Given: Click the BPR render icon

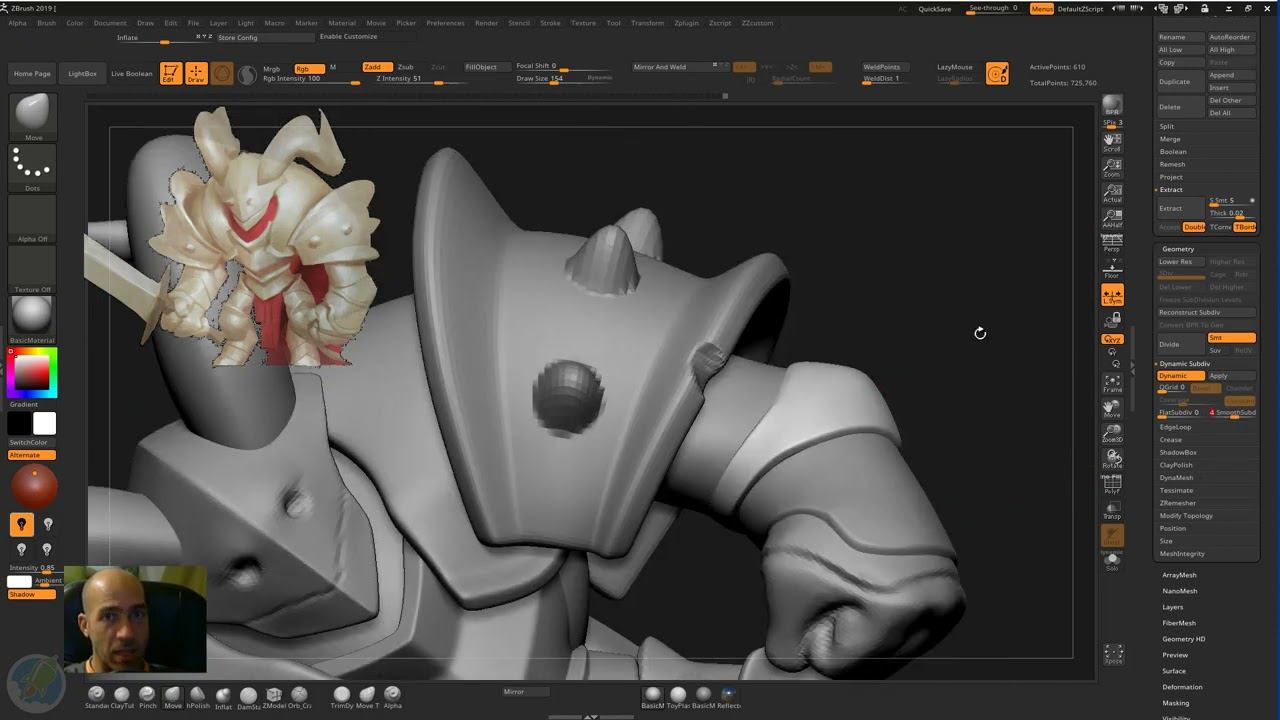Looking at the screenshot, I should coord(1112,105).
